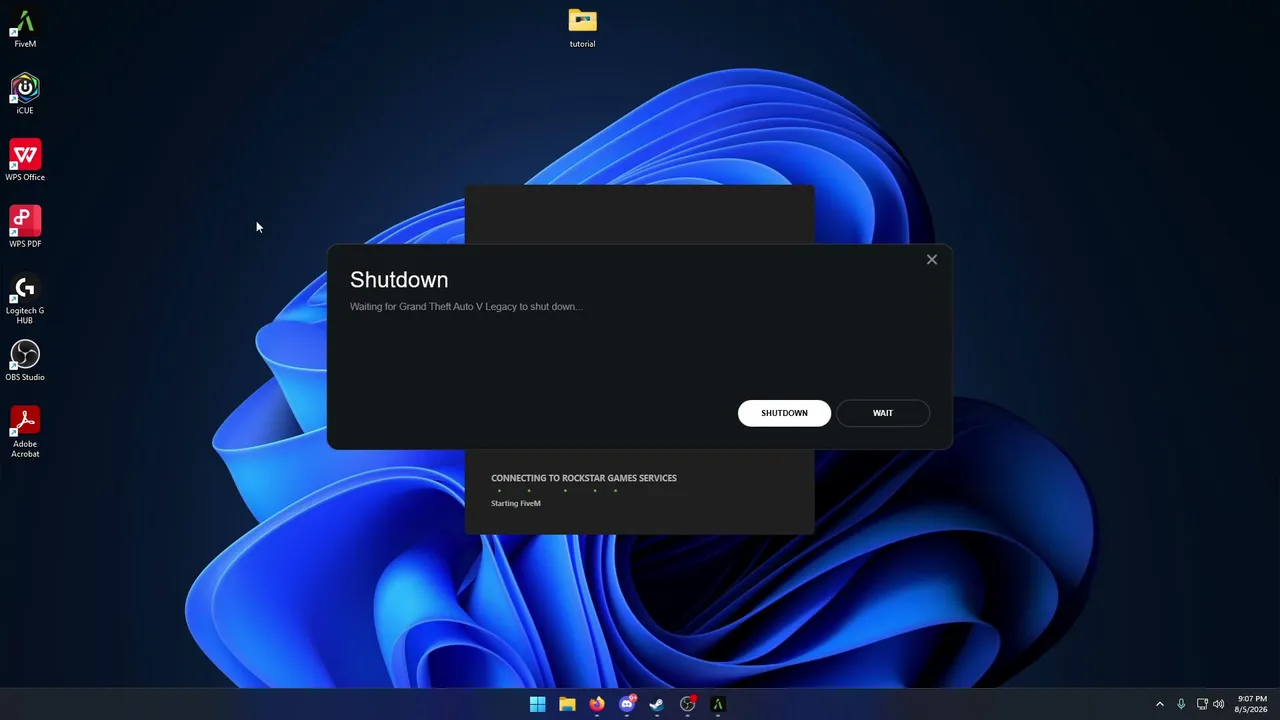Screen dimensions: 1280x720
Task: Open the FiveM desktop shortcut
Action: pos(25,29)
